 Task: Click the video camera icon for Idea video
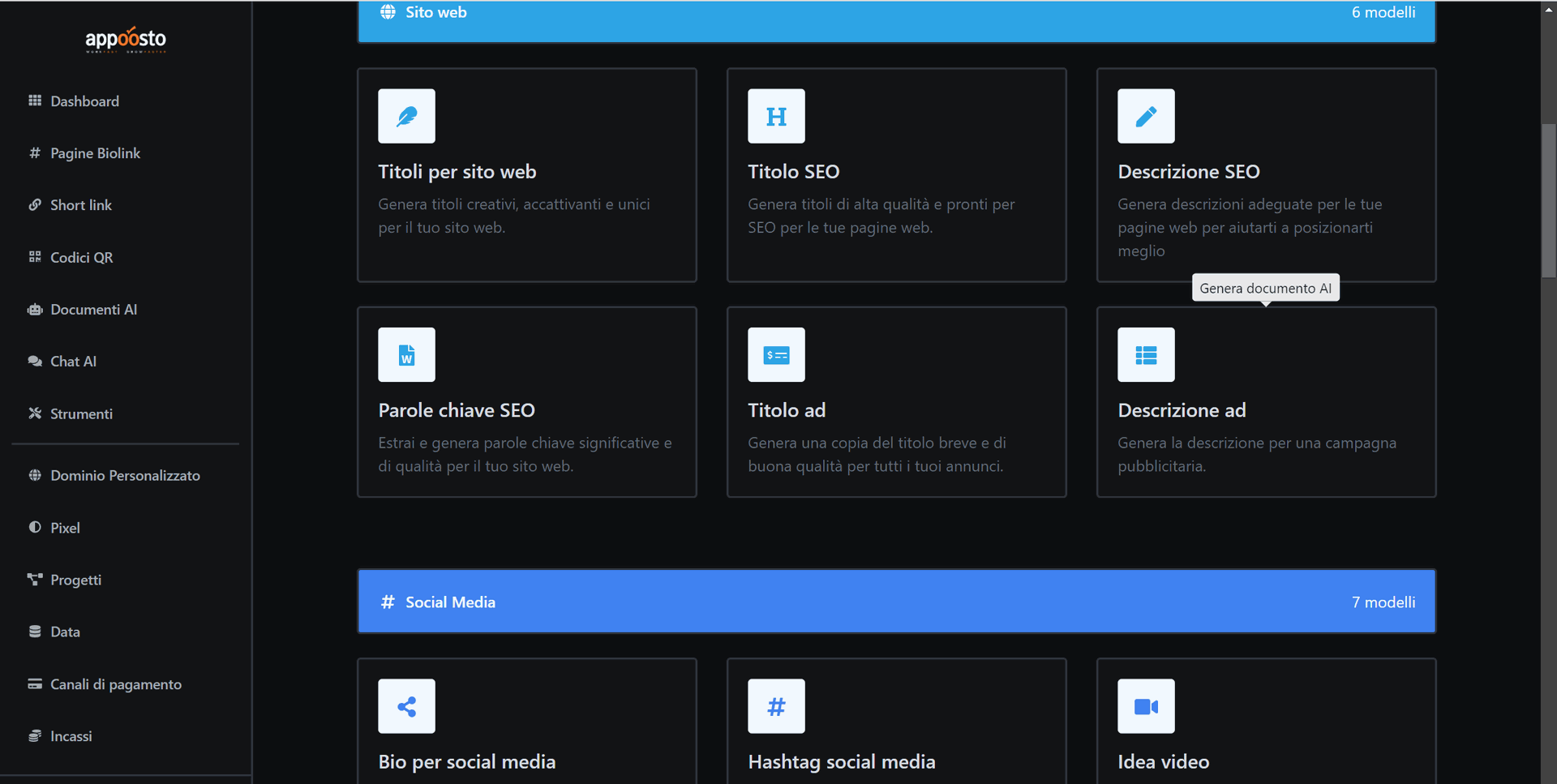[x=1146, y=706]
